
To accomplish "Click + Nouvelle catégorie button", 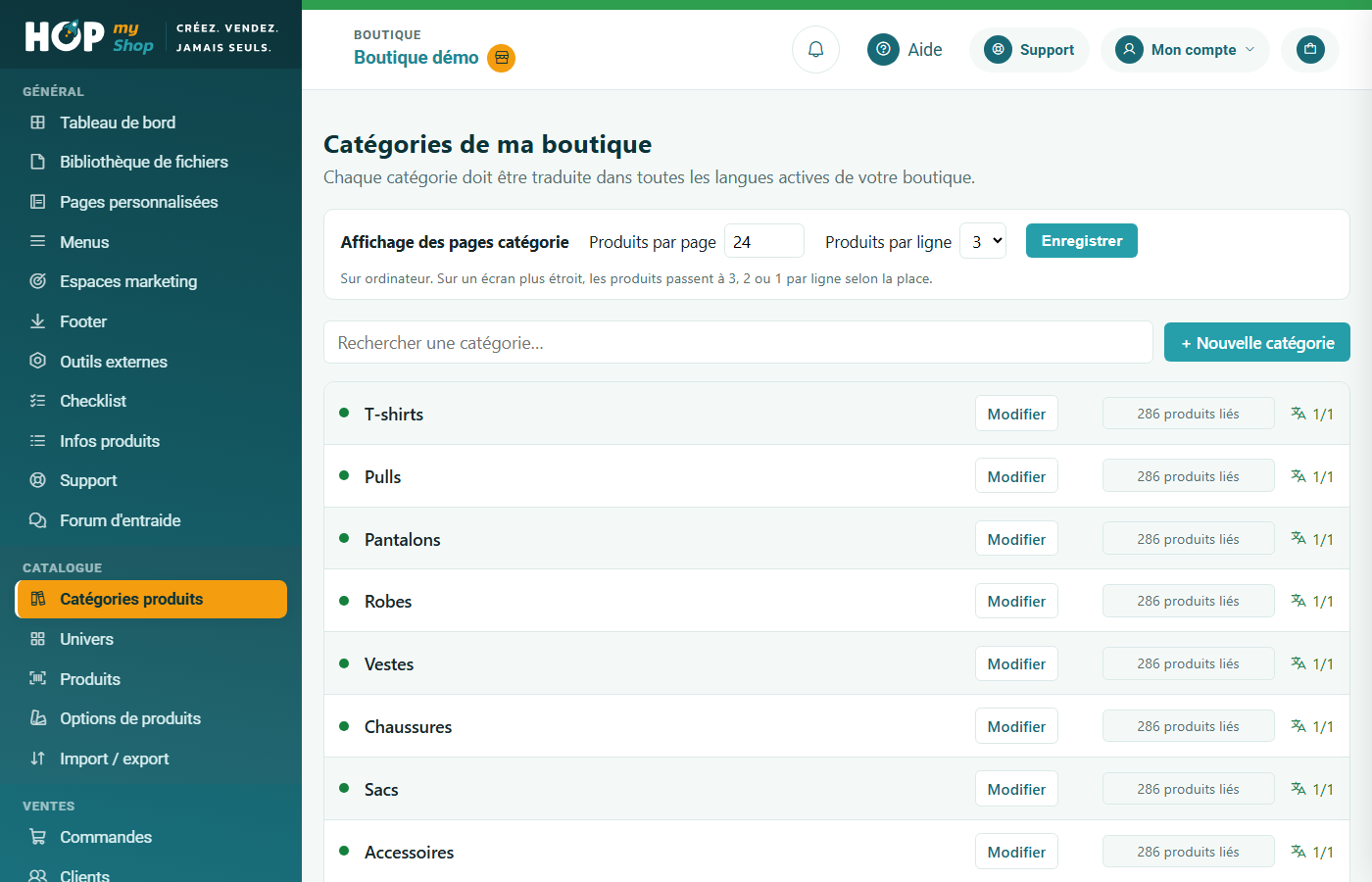I will coord(1257,342).
